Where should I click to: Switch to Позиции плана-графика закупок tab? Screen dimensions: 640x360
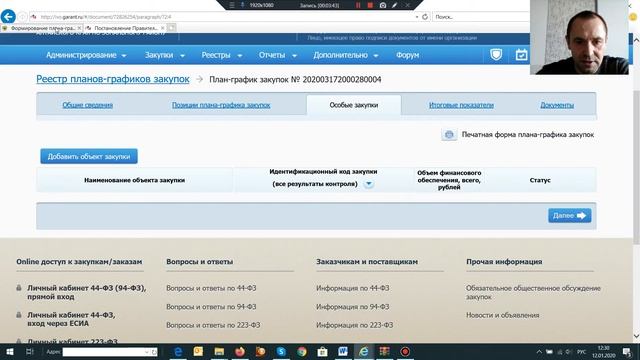221,105
